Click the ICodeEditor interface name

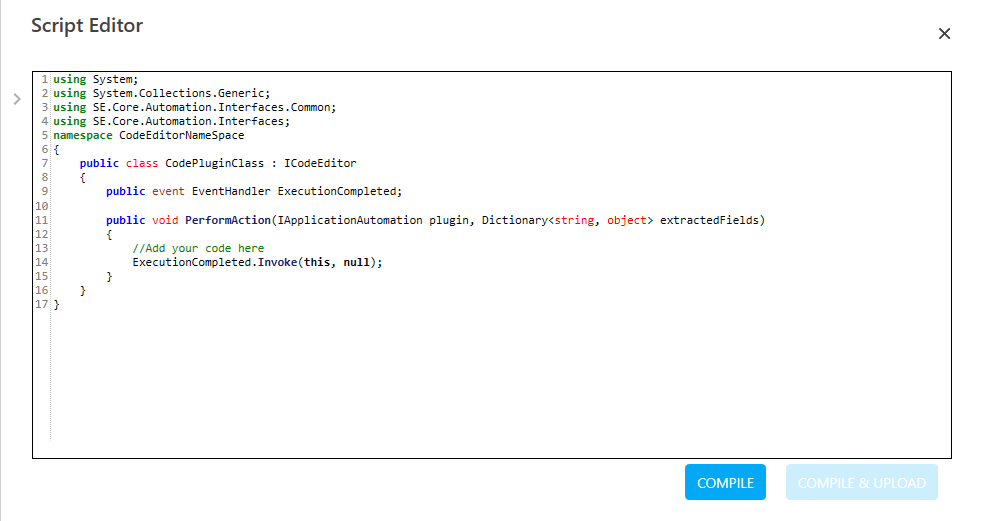320,163
